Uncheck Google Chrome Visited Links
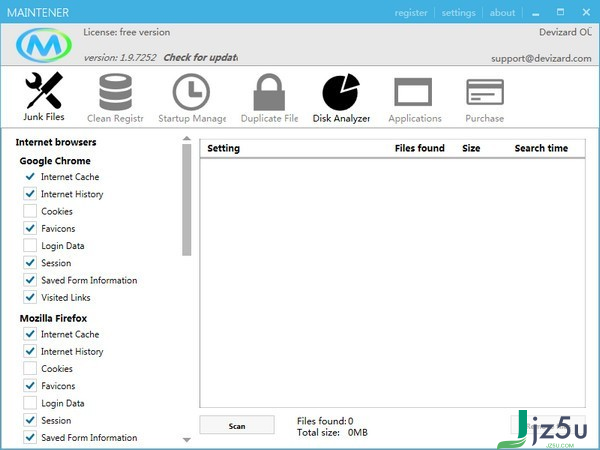Screen dimensions: 600x450 point(30,297)
